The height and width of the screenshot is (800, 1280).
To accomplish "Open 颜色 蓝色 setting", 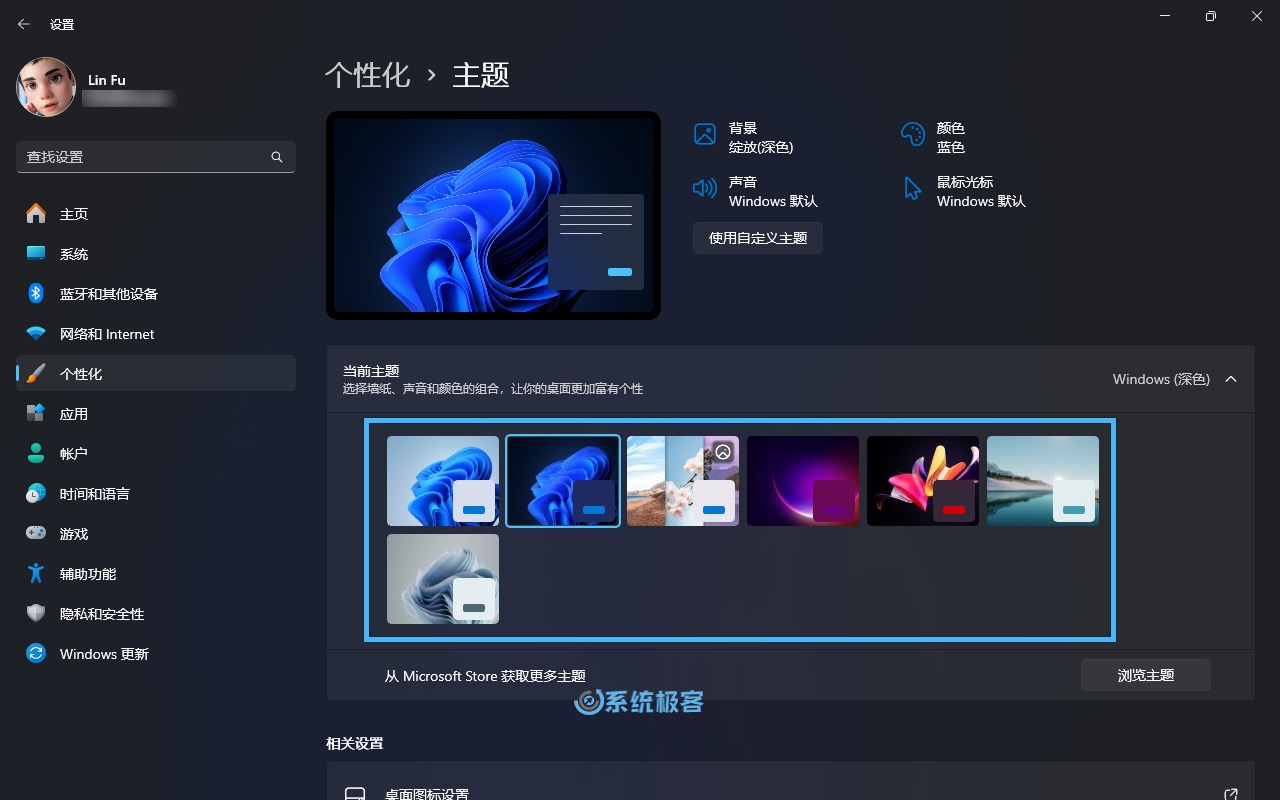I will pos(932,137).
